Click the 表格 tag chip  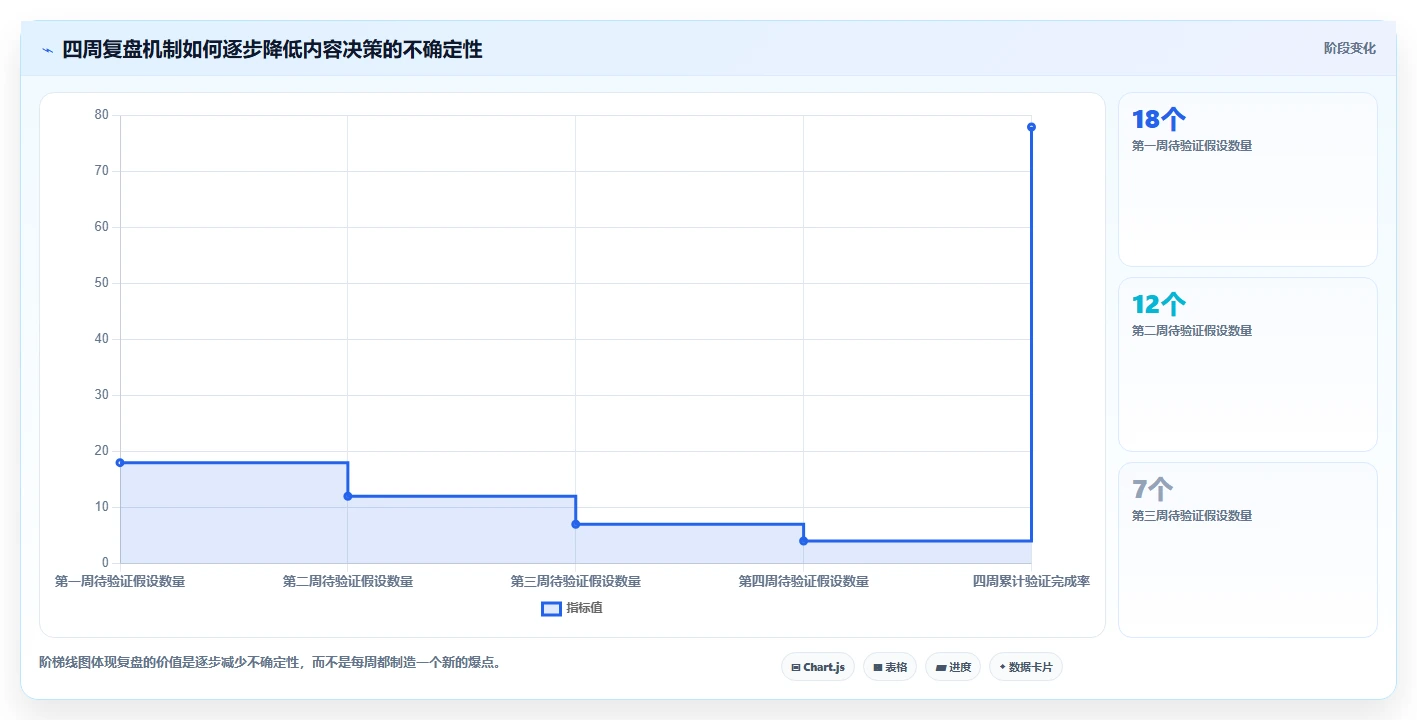(890, 667)
